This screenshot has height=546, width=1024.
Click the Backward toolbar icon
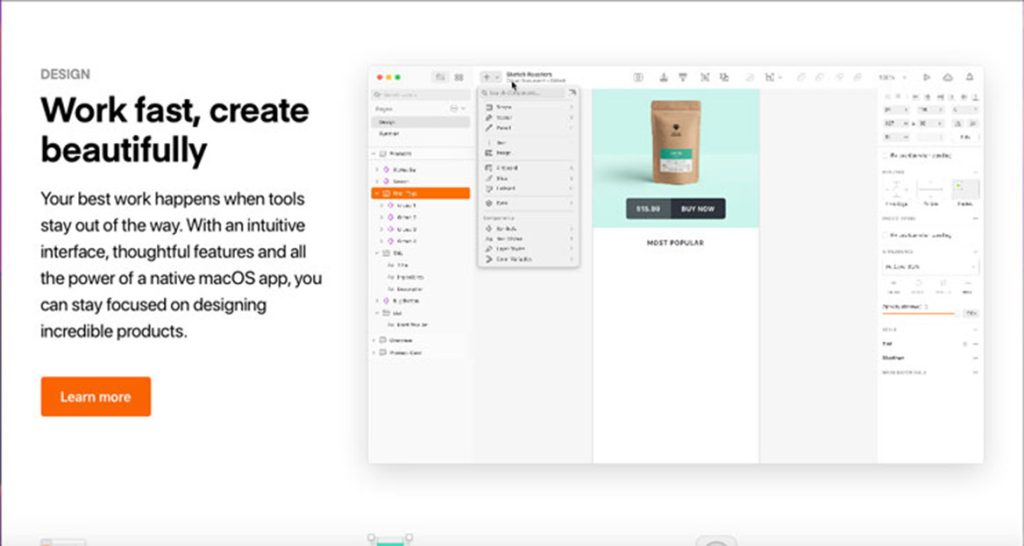pyautogui.click(x=682, y=77)
